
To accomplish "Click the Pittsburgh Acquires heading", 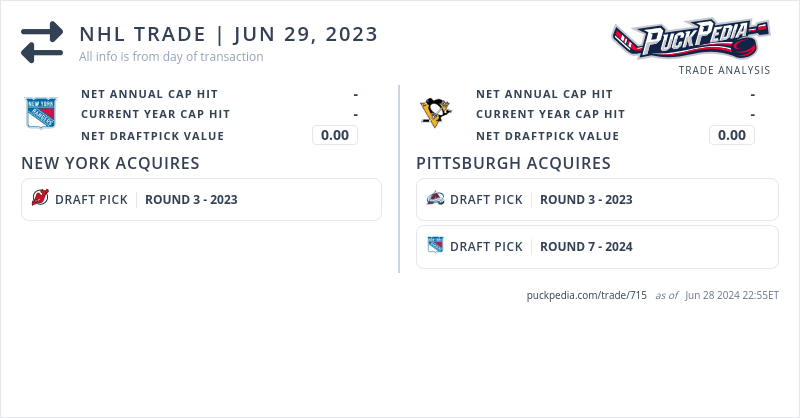I will (x=513, y=163).
